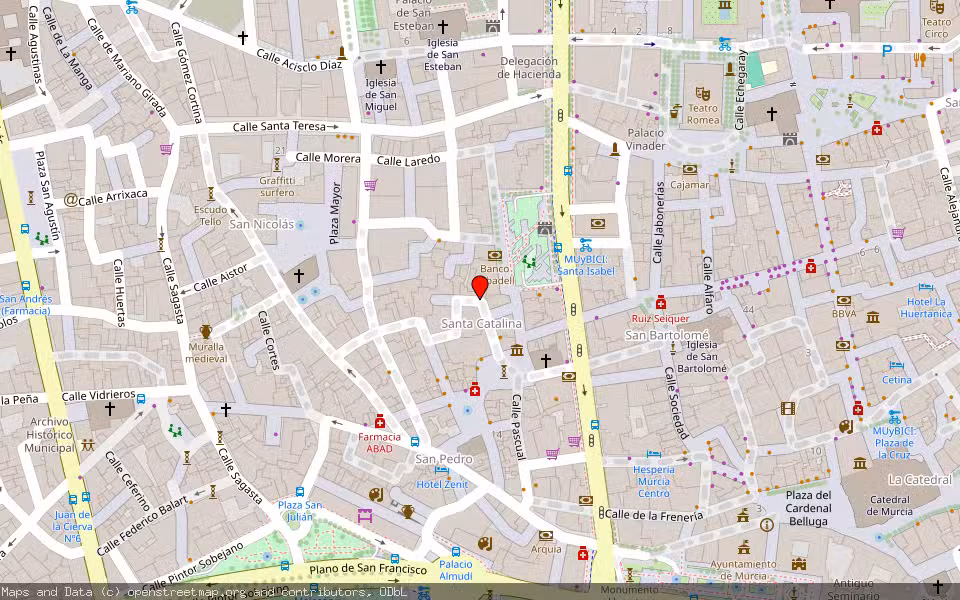Click the supermarket cart icon on Calle Pascual
Screen dimensions: 960x600
click(x=551, y=453)
